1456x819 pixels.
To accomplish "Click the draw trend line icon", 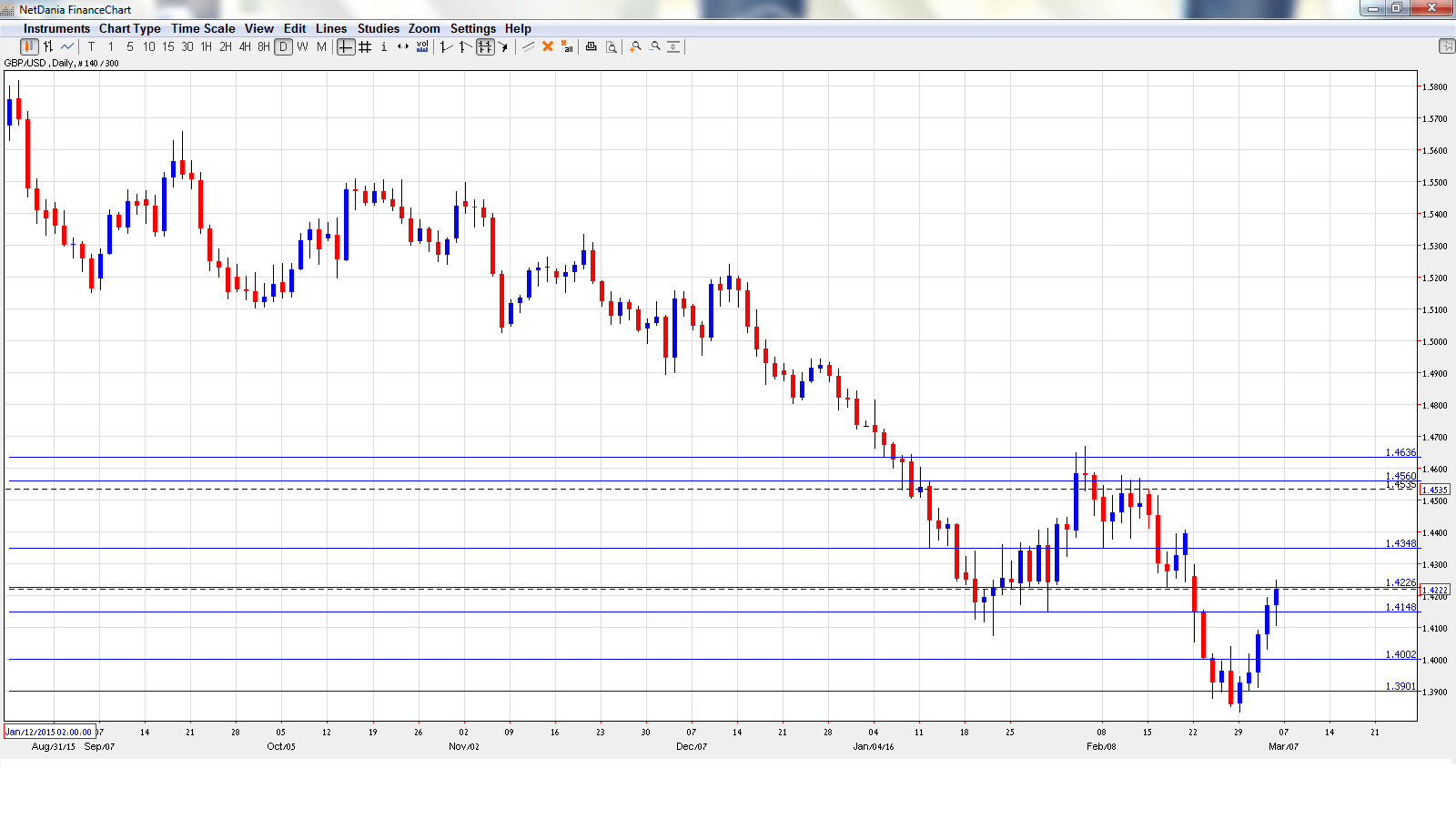I will (x=529, y=46).
